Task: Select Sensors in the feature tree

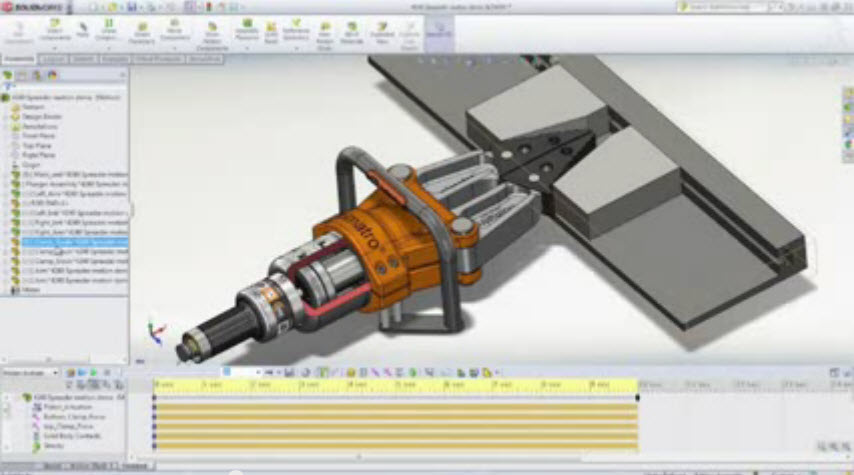Action: (x=33, y=107)
